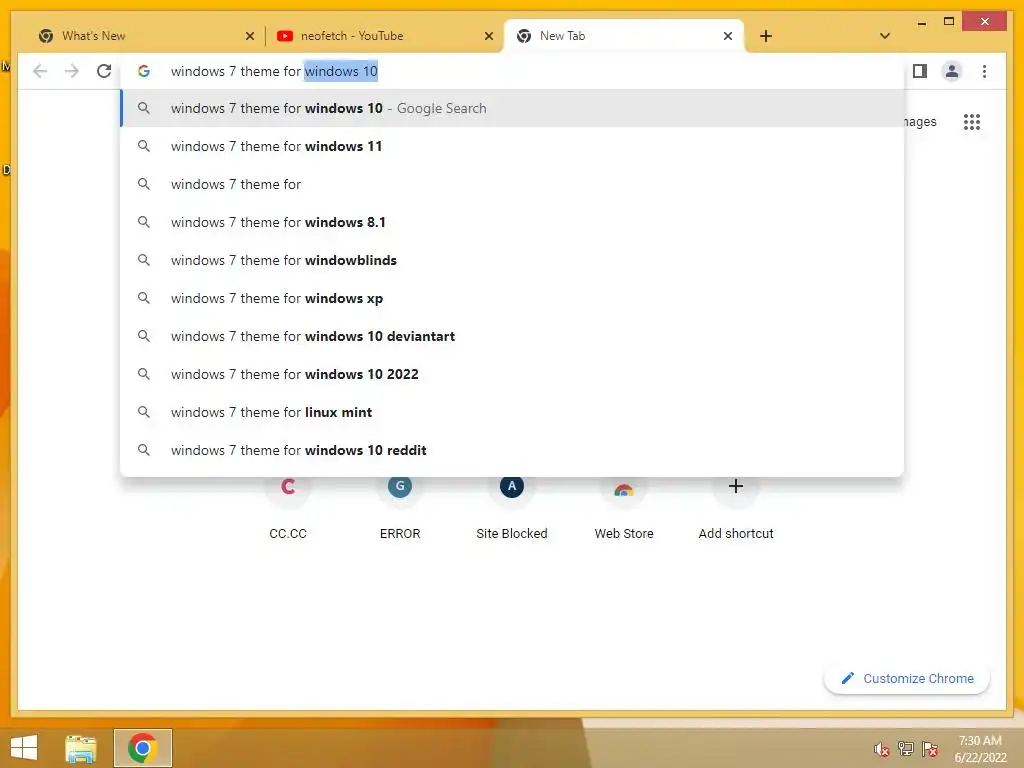Select suggestion windows 7 theme for windows 8.1
Image resolution: width=1024 pixels, height=768 pixels.
click(x=513, y=222)
